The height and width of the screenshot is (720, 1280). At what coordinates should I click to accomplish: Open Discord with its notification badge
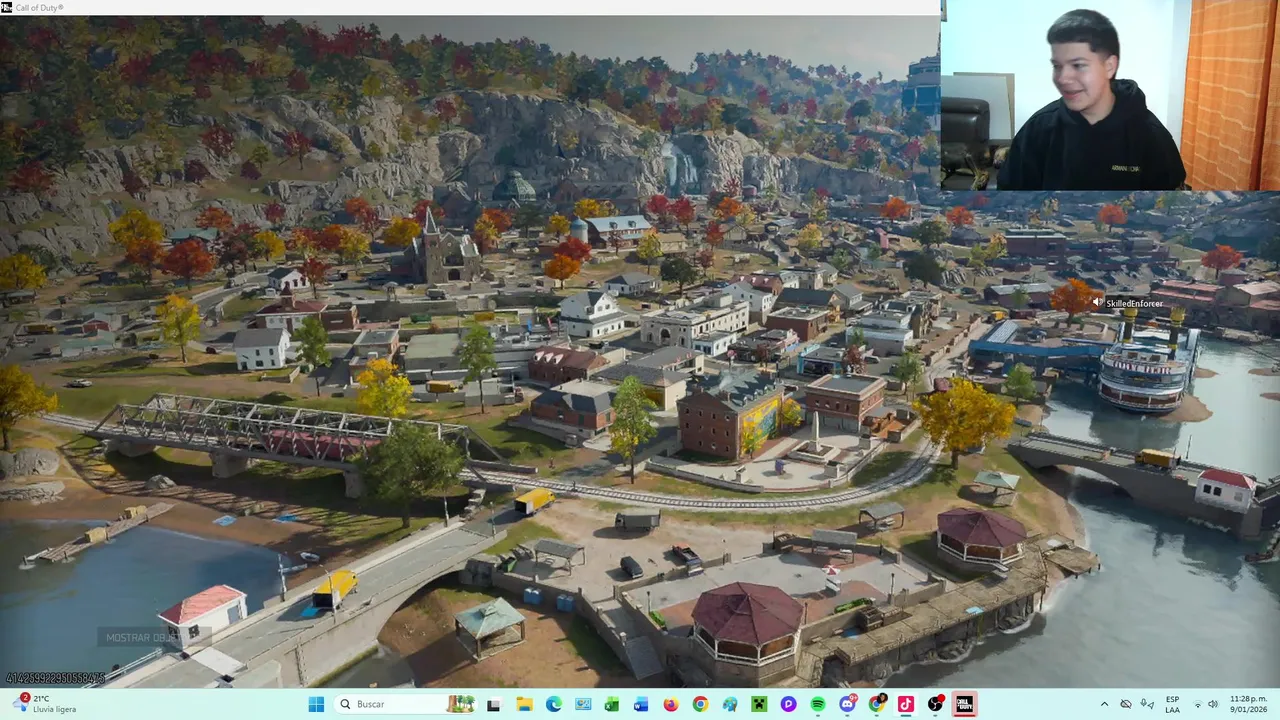pyautogui.click(x=847, y=704)
